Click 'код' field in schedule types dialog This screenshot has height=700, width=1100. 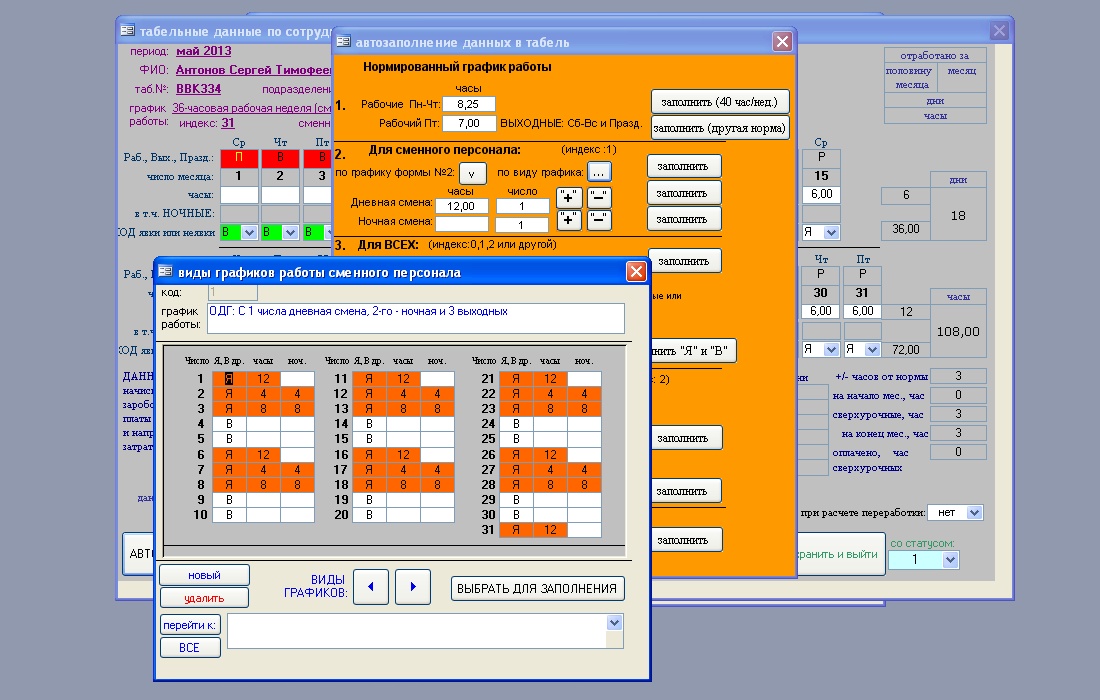[x=233, y=292]
